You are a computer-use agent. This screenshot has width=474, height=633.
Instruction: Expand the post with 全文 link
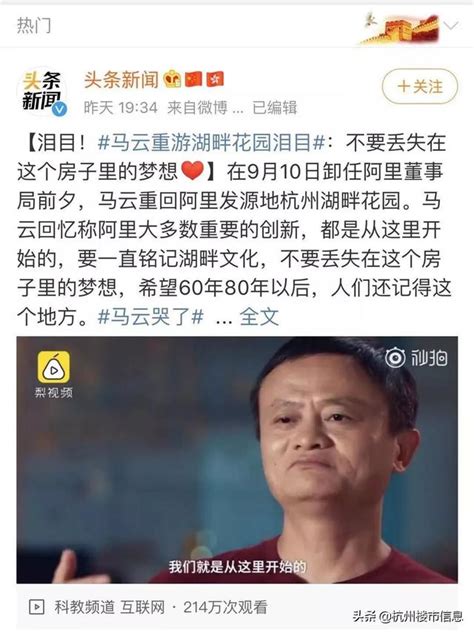tap(259, 317)
